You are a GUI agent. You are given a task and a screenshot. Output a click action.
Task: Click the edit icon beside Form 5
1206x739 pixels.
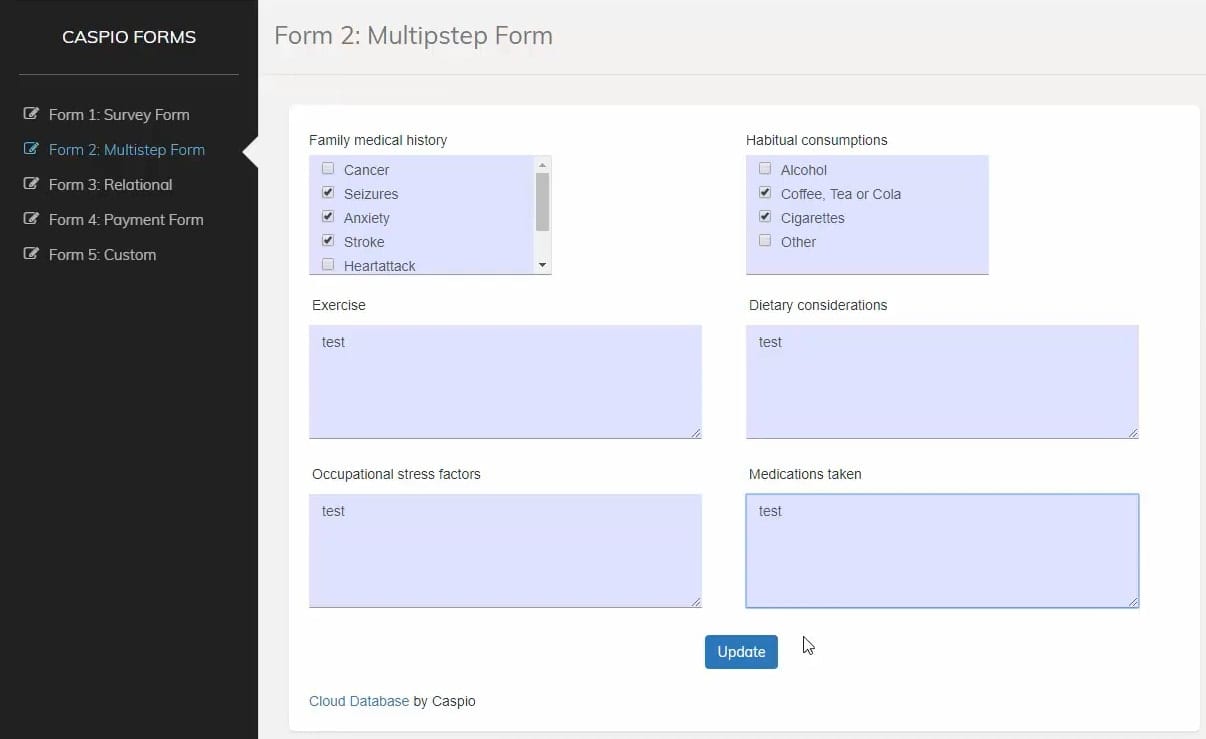(x=31, y=254)
